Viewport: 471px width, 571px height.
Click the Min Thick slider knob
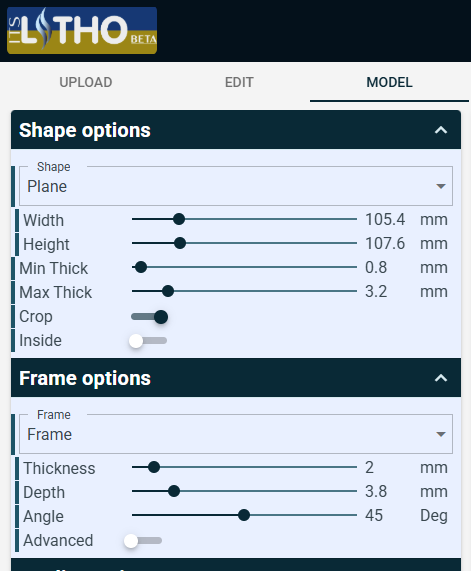(x=141, y=267)
